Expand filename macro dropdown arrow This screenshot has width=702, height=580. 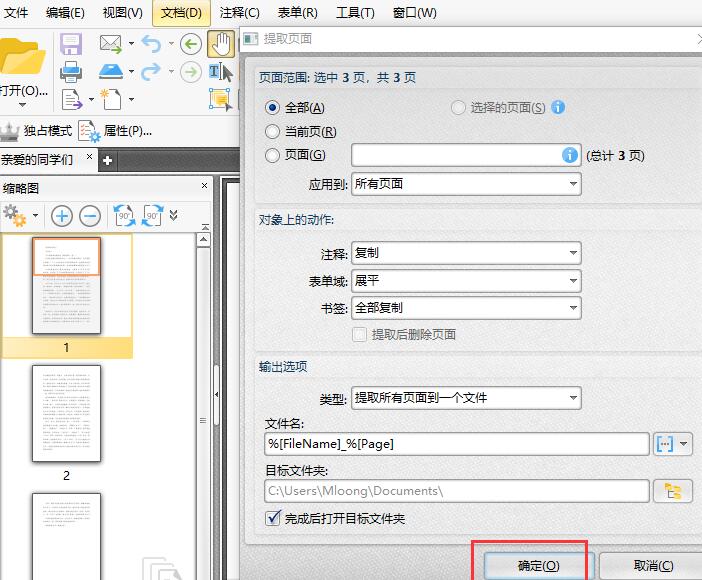point(684,444)
